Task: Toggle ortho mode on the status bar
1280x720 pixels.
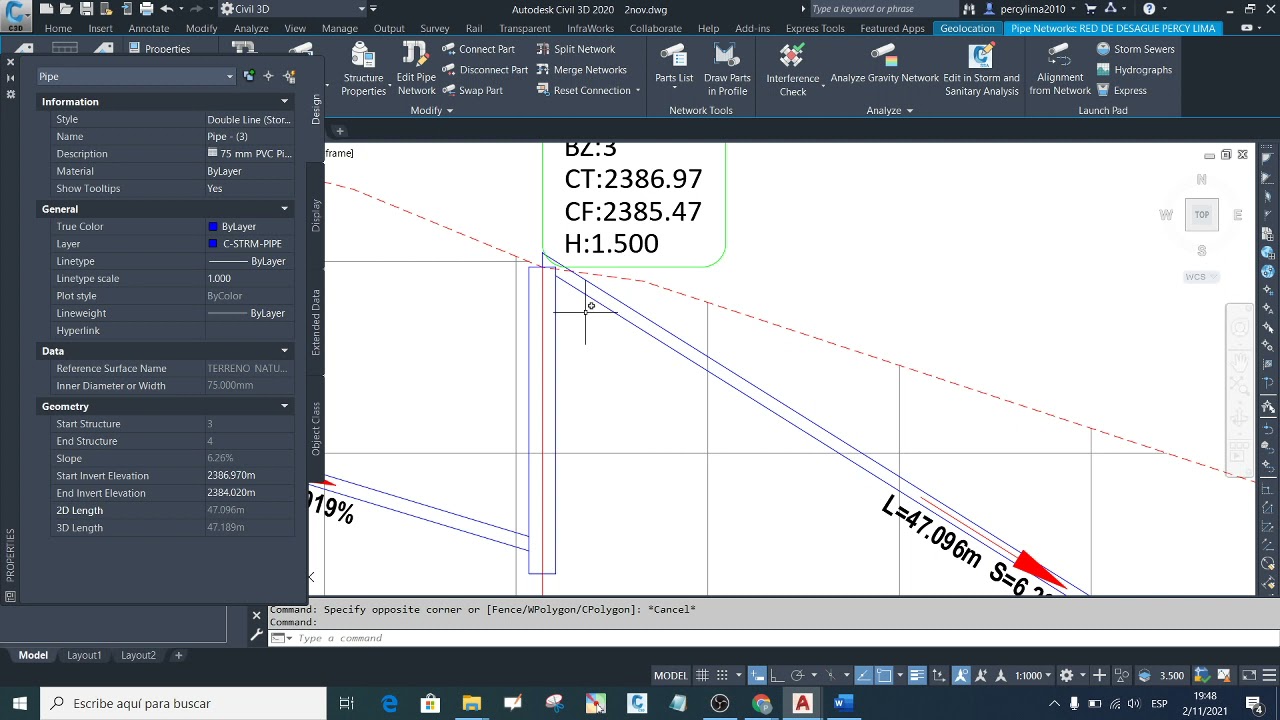Action: coord(777,676)
